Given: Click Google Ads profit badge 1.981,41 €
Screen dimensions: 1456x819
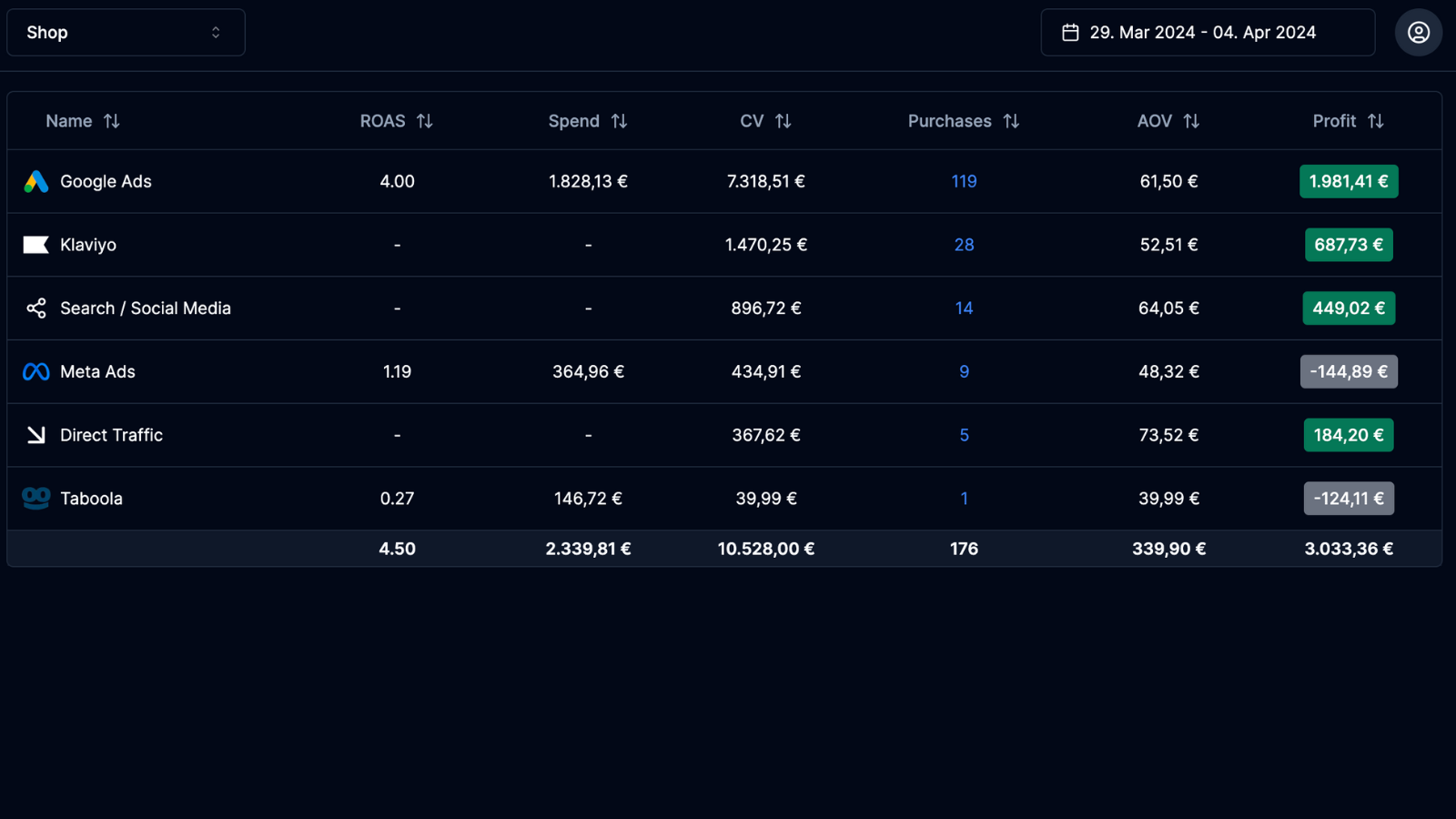Looking at the screenshot, I should 1349,181.
